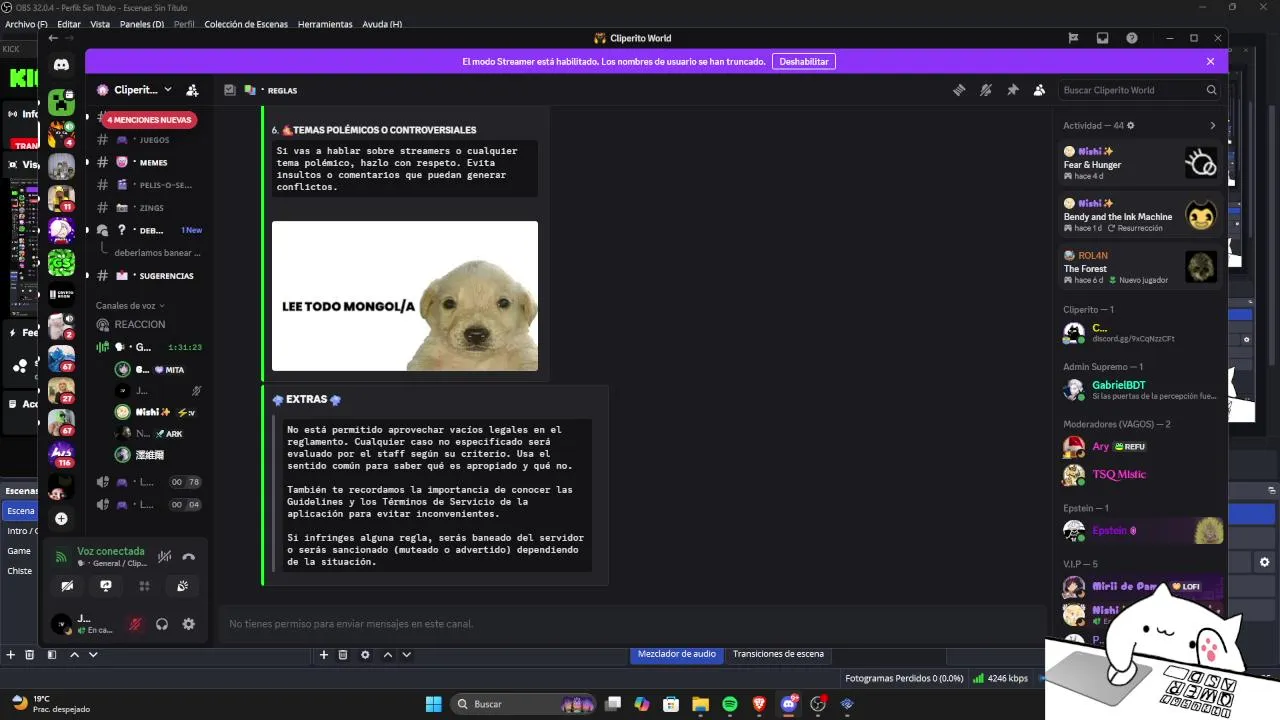
Task: Select voice user with MITA tag
Action: (156, 369)
